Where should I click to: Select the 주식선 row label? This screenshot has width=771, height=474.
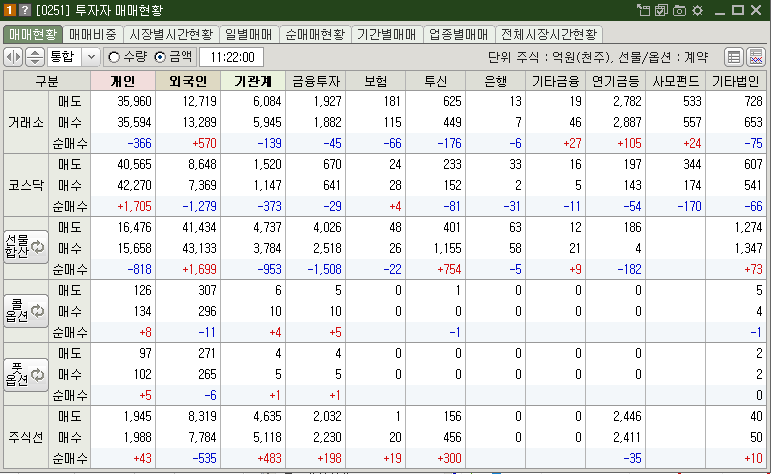tap(26, 437)
